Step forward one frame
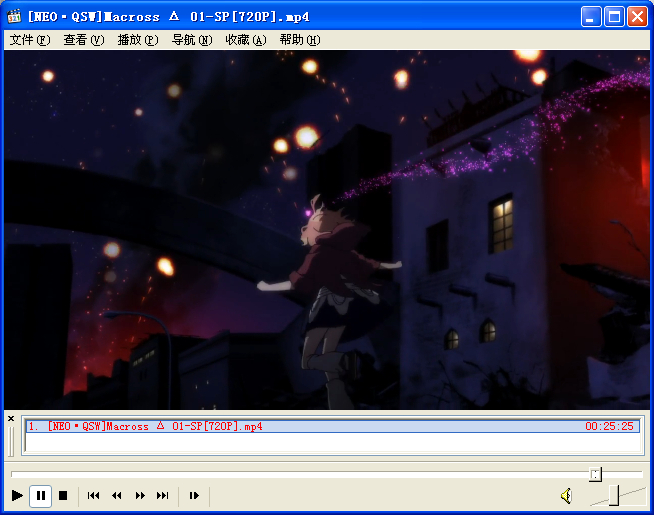The image size is (654, 515). click(194, 495)
